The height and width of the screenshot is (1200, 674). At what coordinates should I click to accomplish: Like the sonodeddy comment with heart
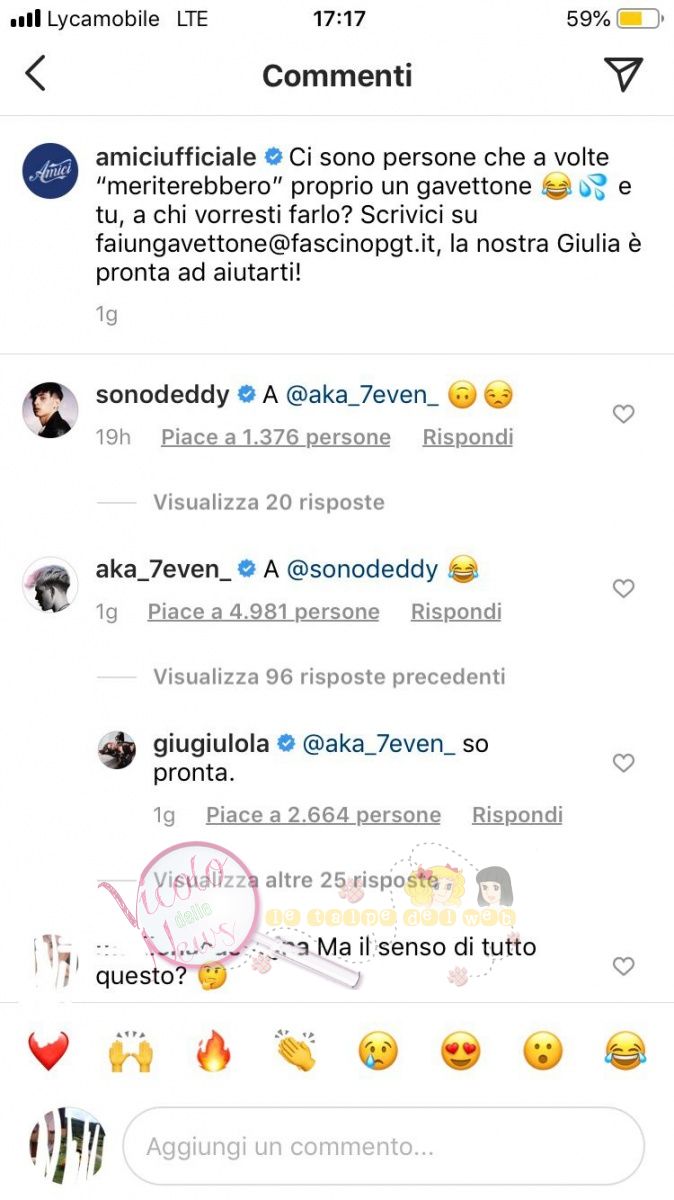click(623, 414)
